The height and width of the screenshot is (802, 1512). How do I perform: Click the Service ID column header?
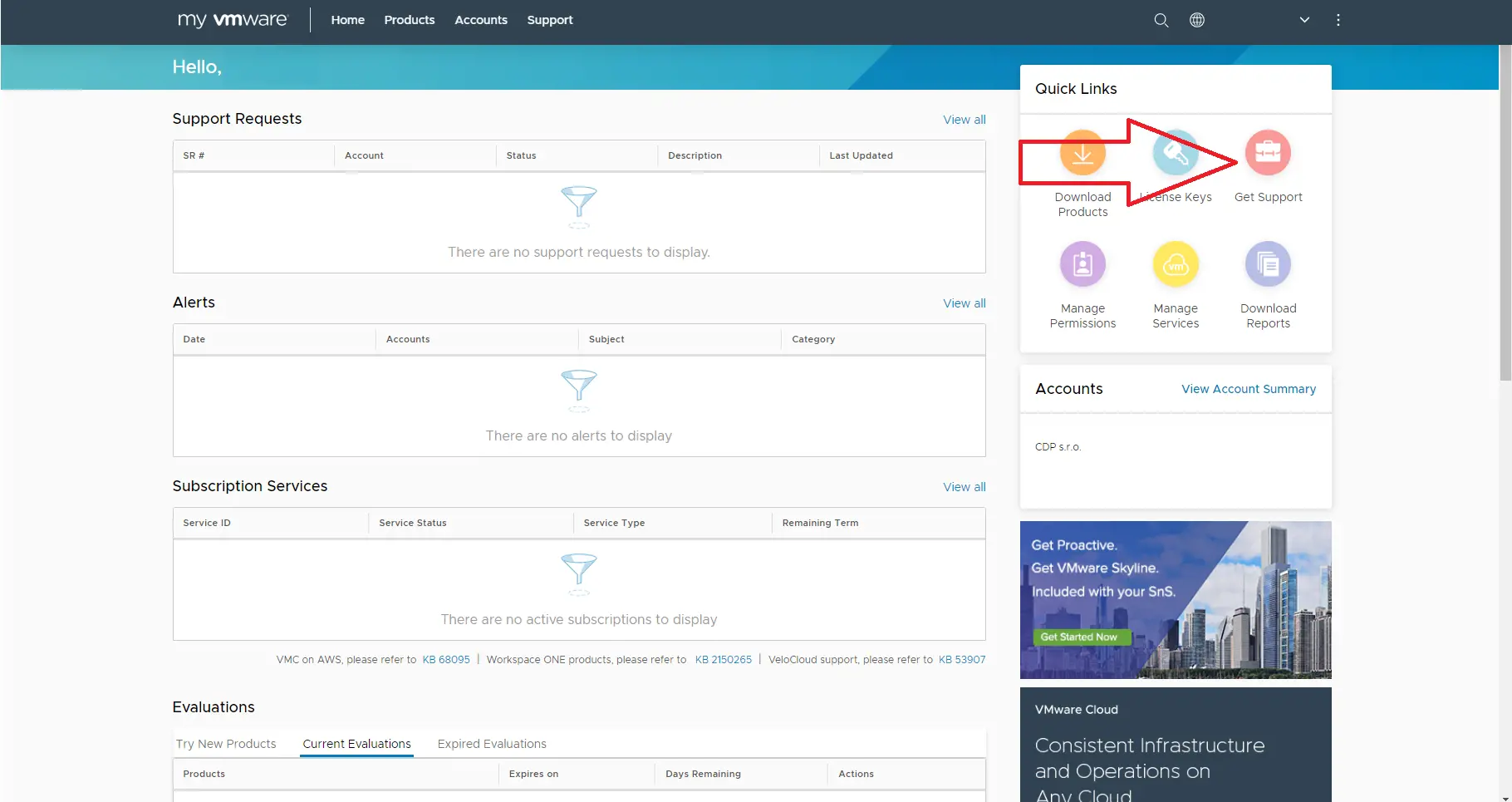pyautogui.click(x=271, y=523)
